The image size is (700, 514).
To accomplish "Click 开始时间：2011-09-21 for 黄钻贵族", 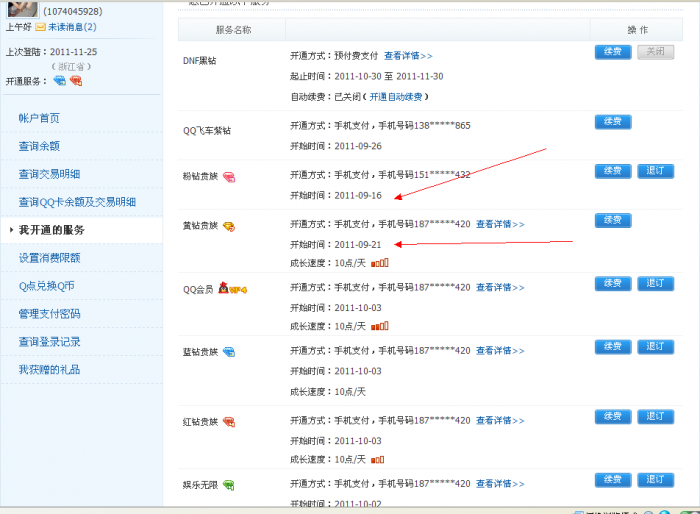I will (x=336, y=245).
